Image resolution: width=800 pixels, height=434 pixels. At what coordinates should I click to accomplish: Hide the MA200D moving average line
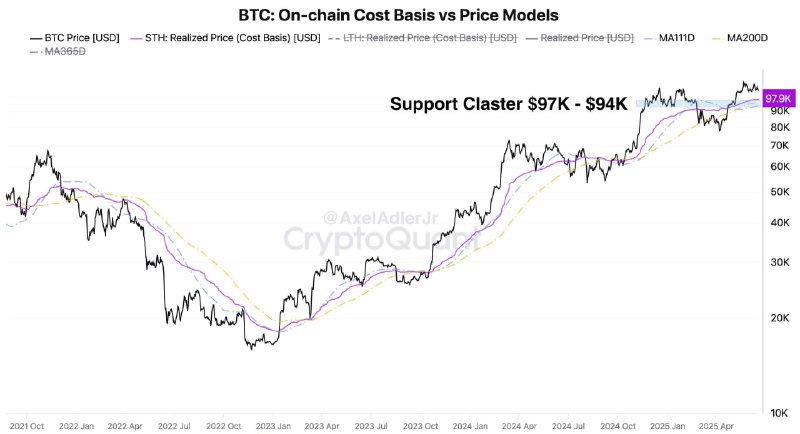click(x=740, y=38)
